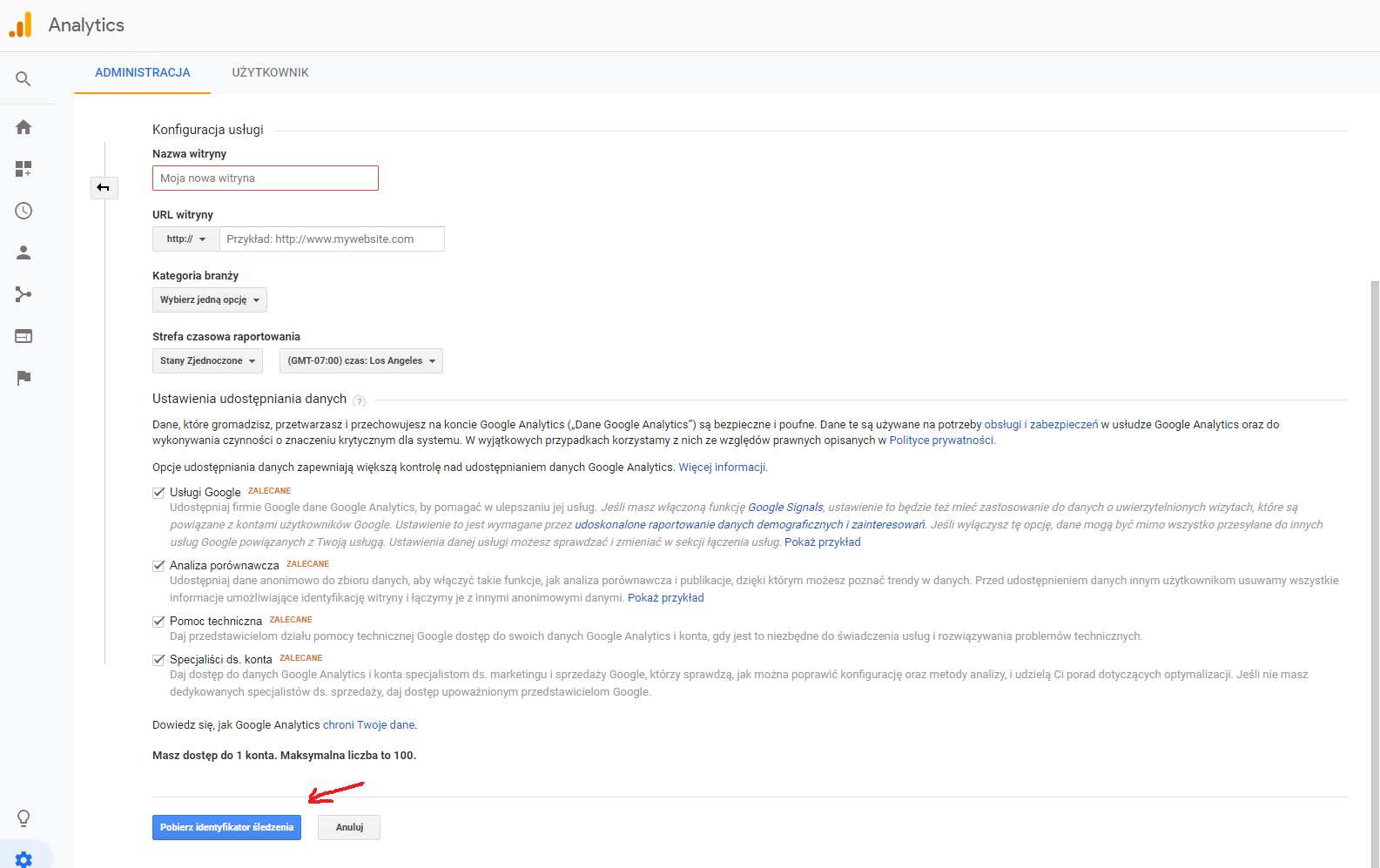Open Audience person icon in sidebar
This screenshot has width=1380, height=868.
pyautogui.click(x=24, y=252)
